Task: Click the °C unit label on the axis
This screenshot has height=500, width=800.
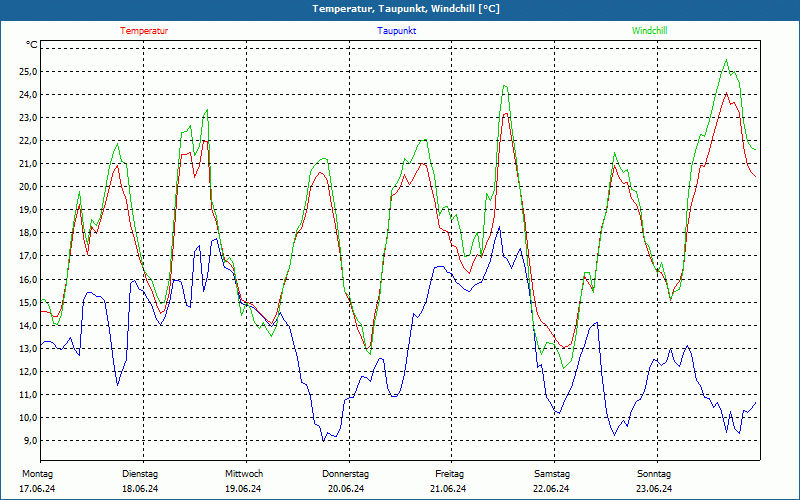Action: (x=32, y=45)
